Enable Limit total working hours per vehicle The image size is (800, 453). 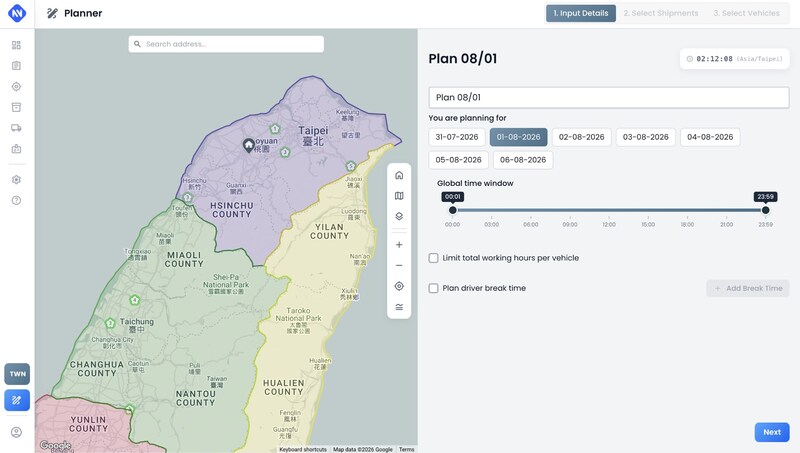point(434,258)
